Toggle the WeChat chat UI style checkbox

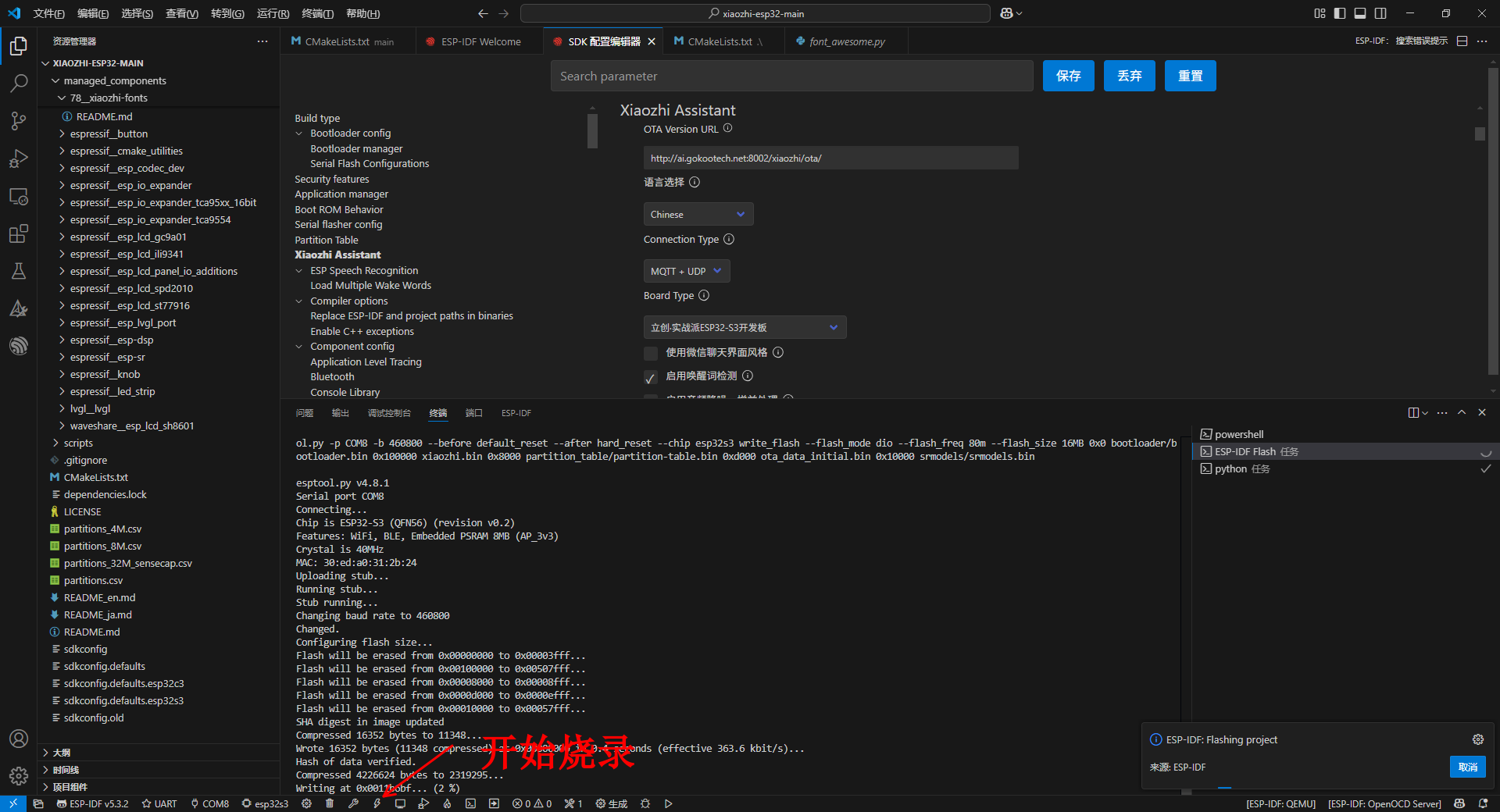tap(651, 354)
